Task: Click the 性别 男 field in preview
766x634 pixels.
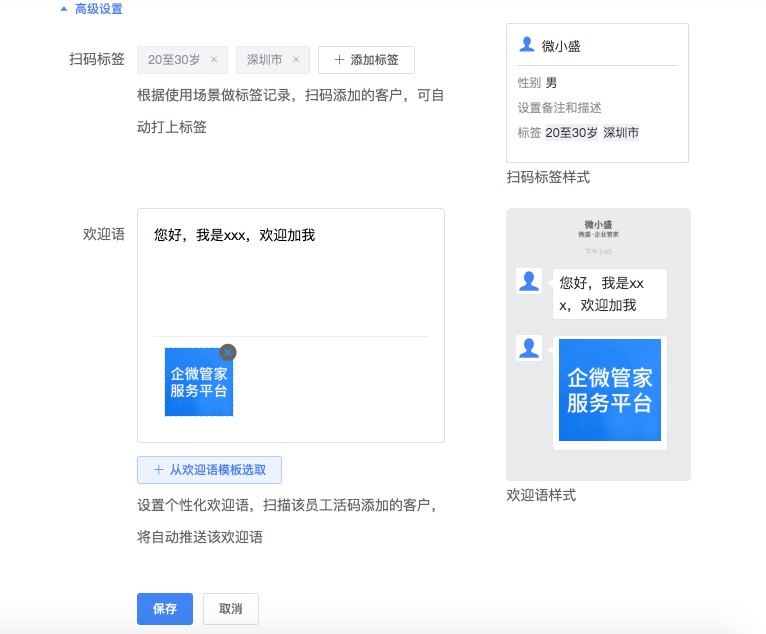Action: point(537,83)
